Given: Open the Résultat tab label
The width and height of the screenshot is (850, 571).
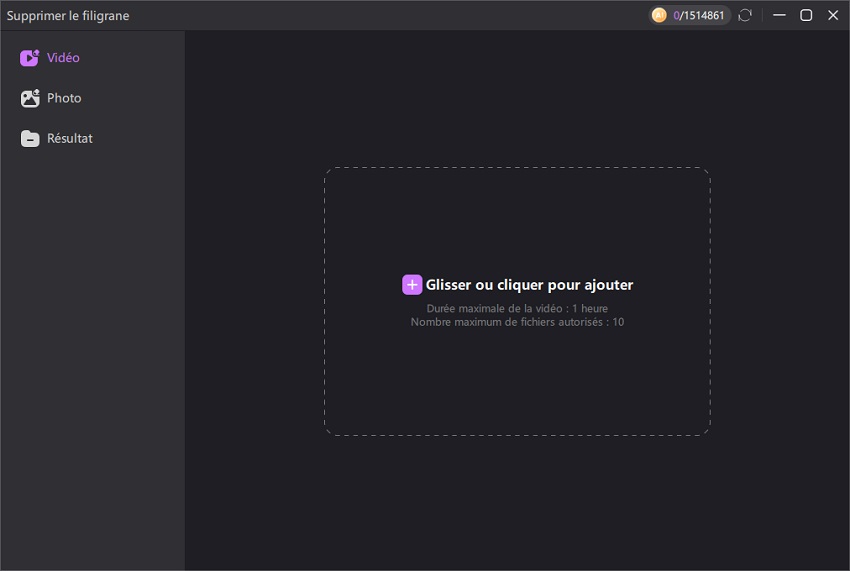Looking at the screenshot, I should point(69,139).
